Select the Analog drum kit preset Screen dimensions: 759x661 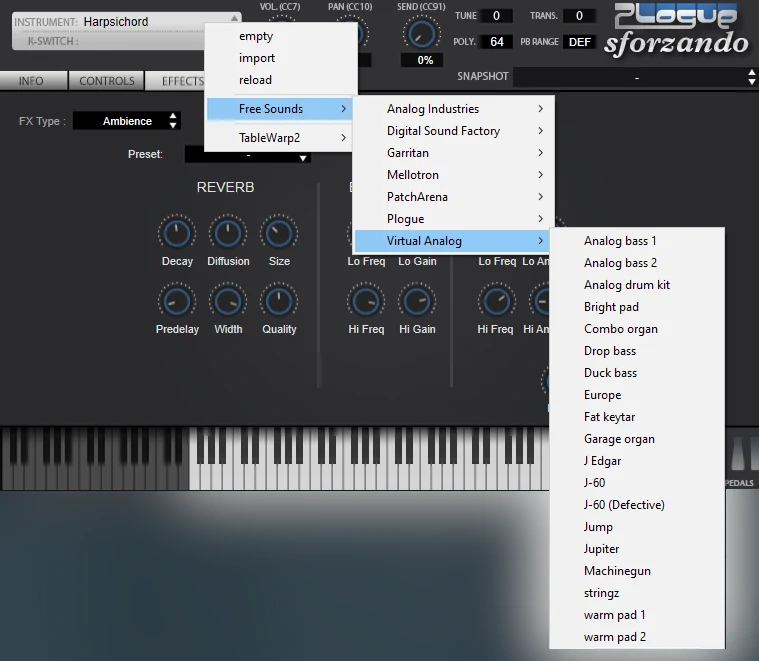(x=627, y=285)
